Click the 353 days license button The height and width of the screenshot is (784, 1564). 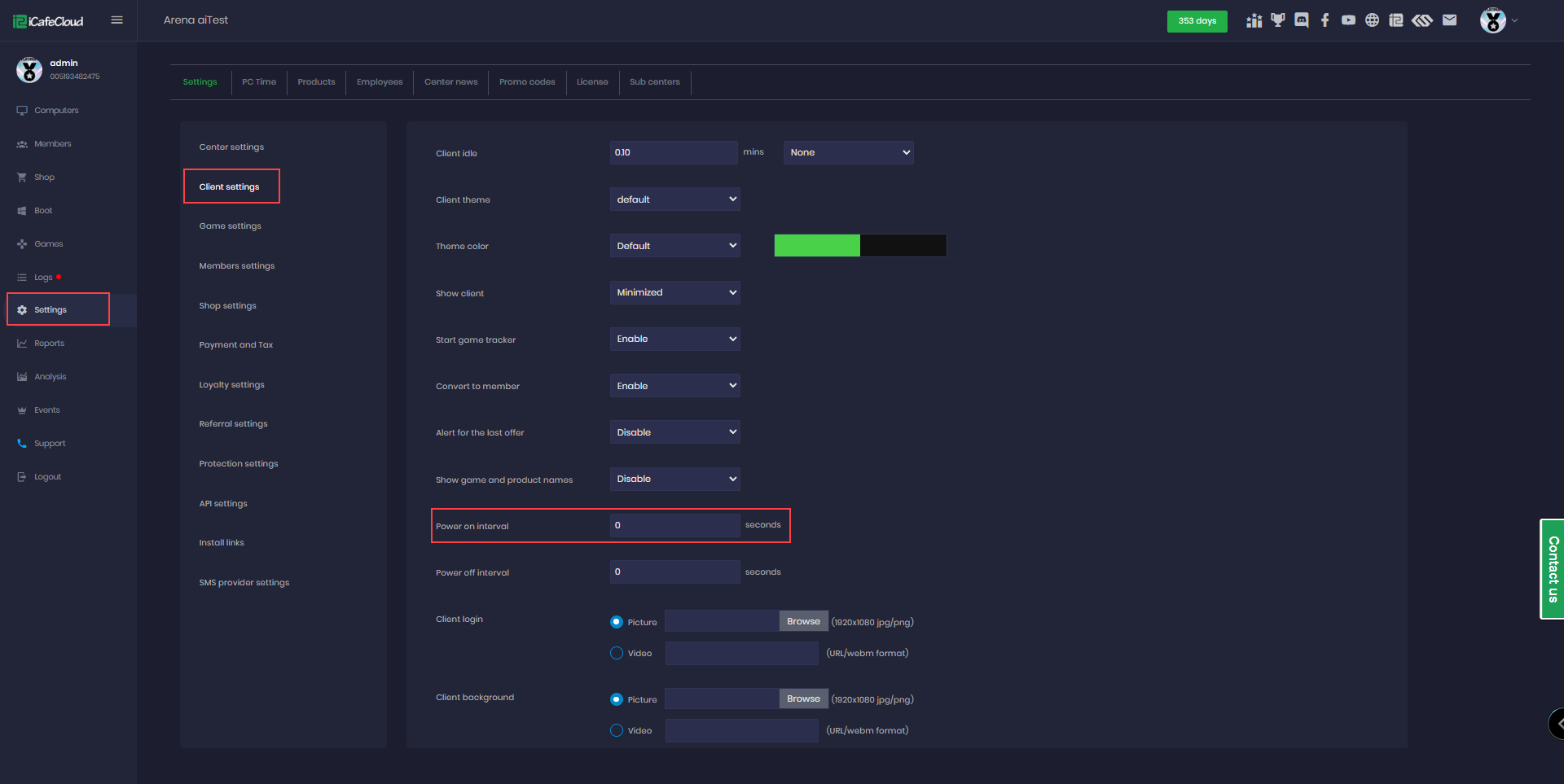(x=1197, y=21)
